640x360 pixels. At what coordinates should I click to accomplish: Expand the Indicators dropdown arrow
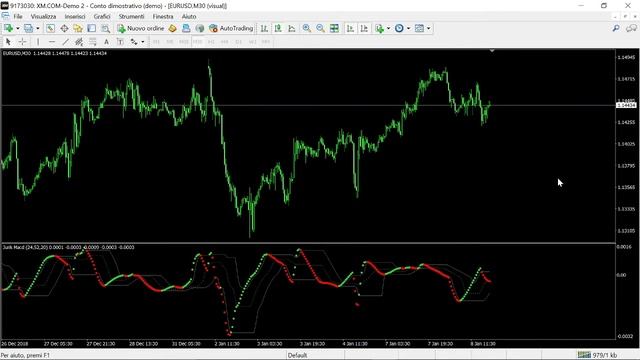(388, 28)
